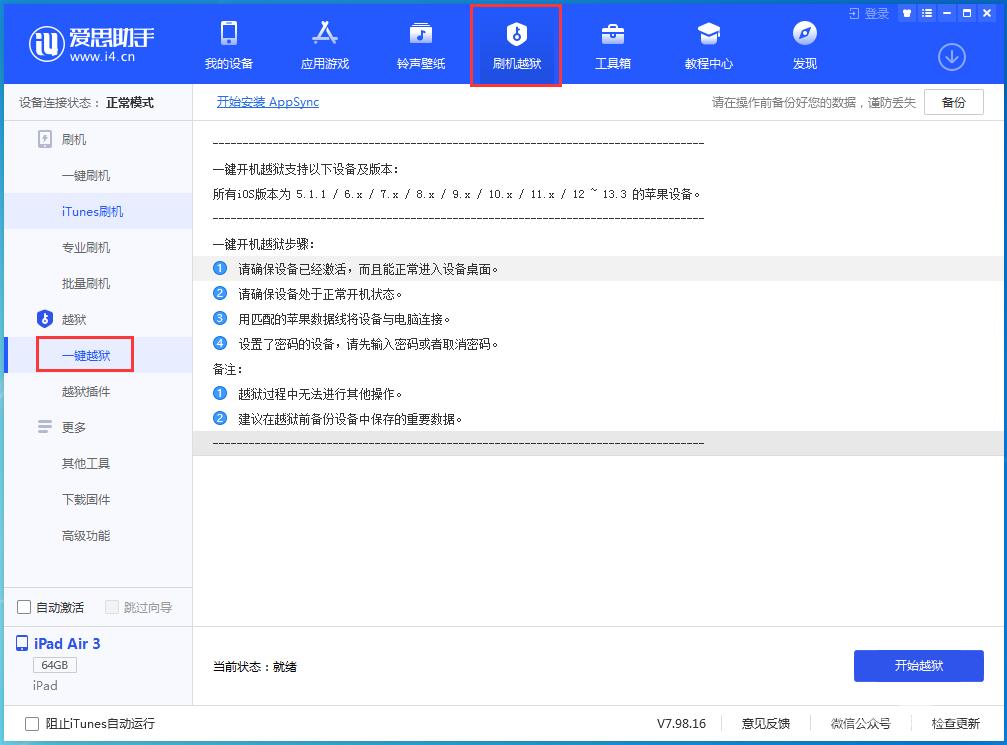This screenshot has height=745, width=1007.
Task: Open the 开始安装 AppSync link
Action: (x=267, y=101)
